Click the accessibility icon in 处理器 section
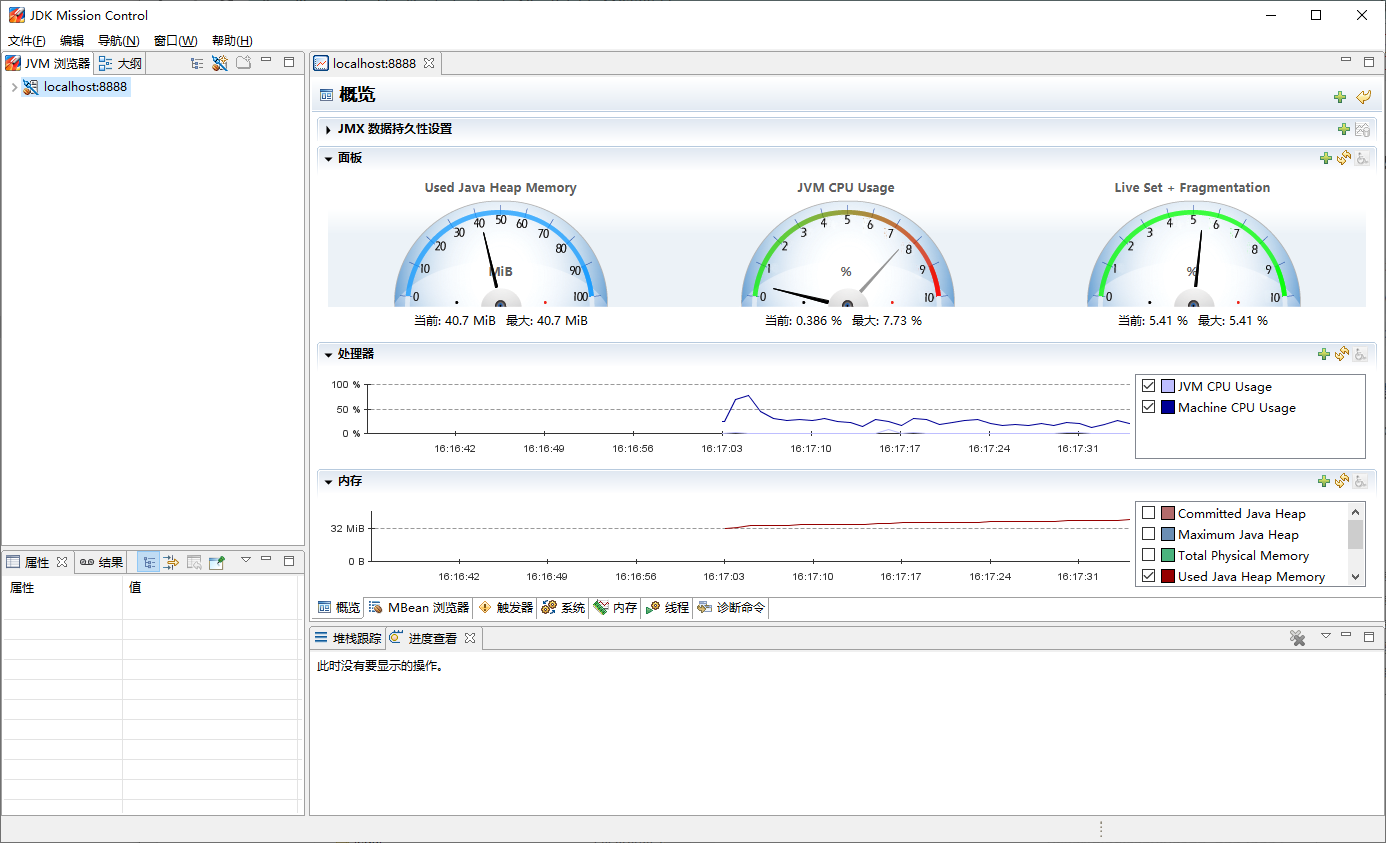This screenshot has width=1386, height=843. click(1361, 354)
